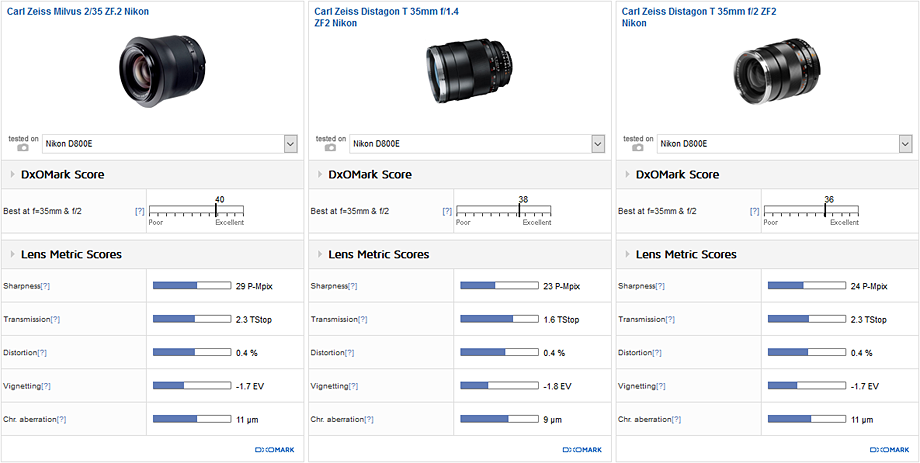This screenshot has width=920, height=463.
Task: Open Carl Zeiss Milvus 2/35 ZF.2 Nikon link
Action: click(77, 11)
